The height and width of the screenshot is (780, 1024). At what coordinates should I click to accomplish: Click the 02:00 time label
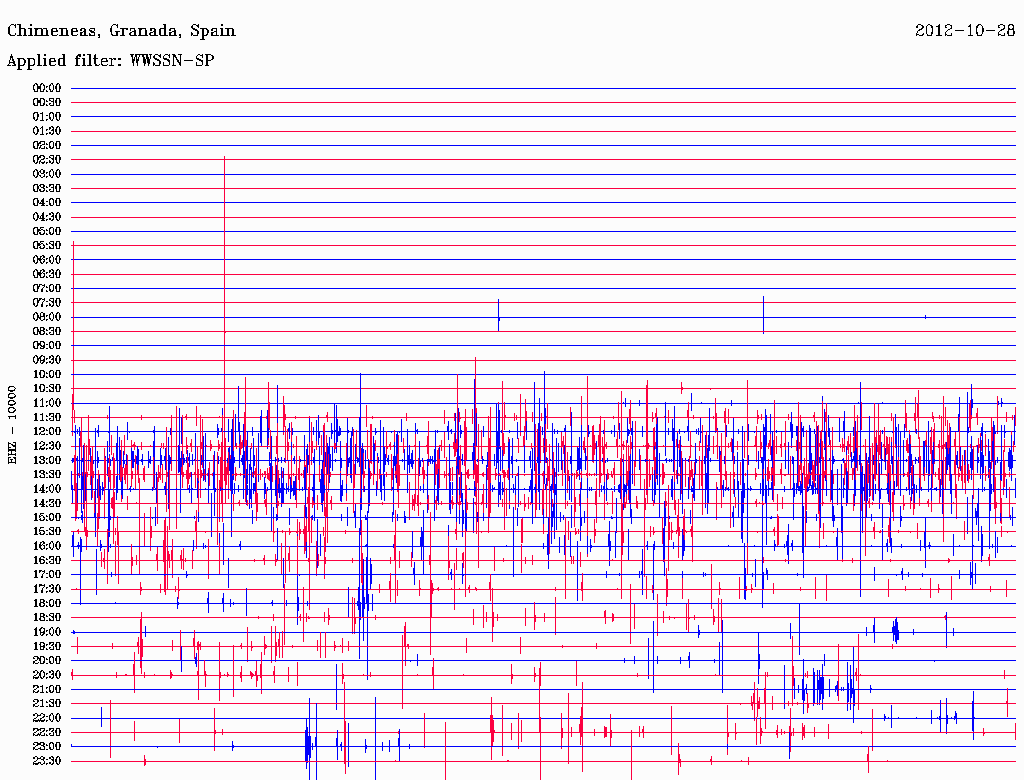pos(47,145)
